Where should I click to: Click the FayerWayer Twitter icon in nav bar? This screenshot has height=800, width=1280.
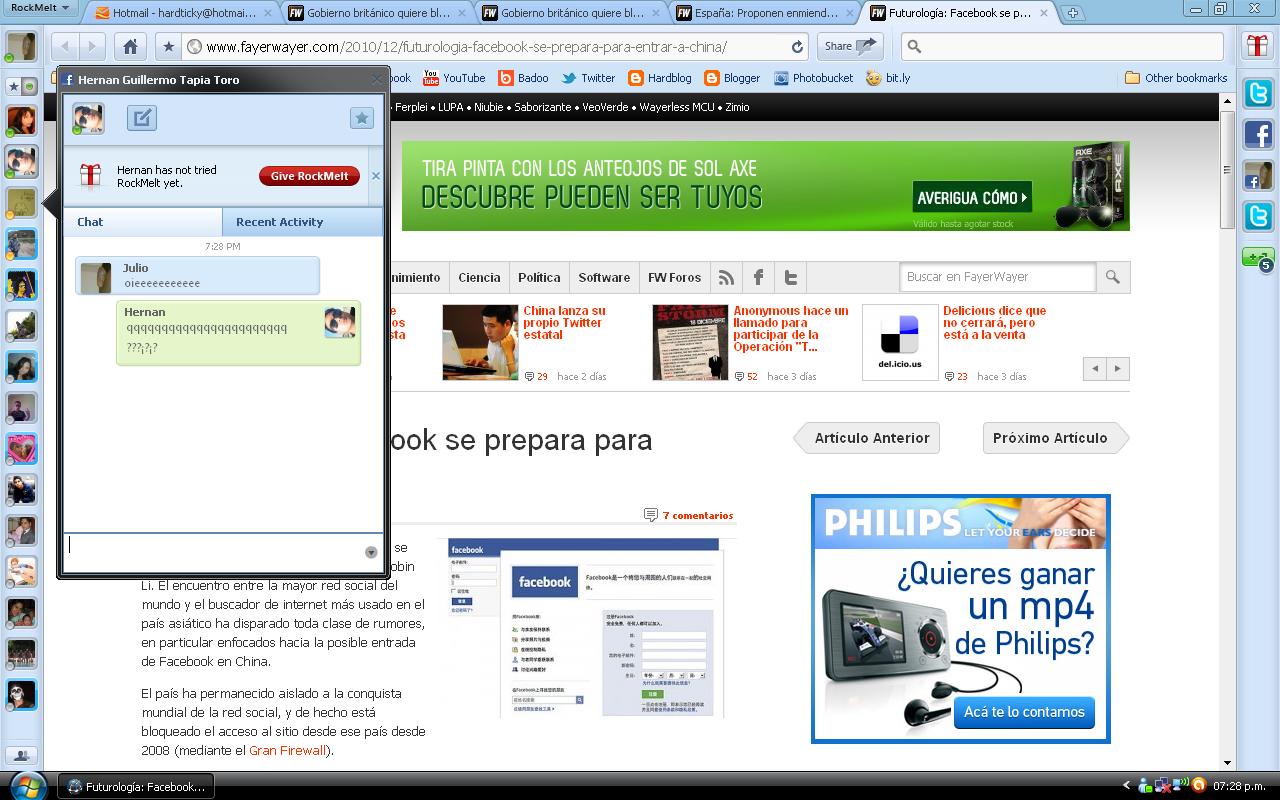790,277
